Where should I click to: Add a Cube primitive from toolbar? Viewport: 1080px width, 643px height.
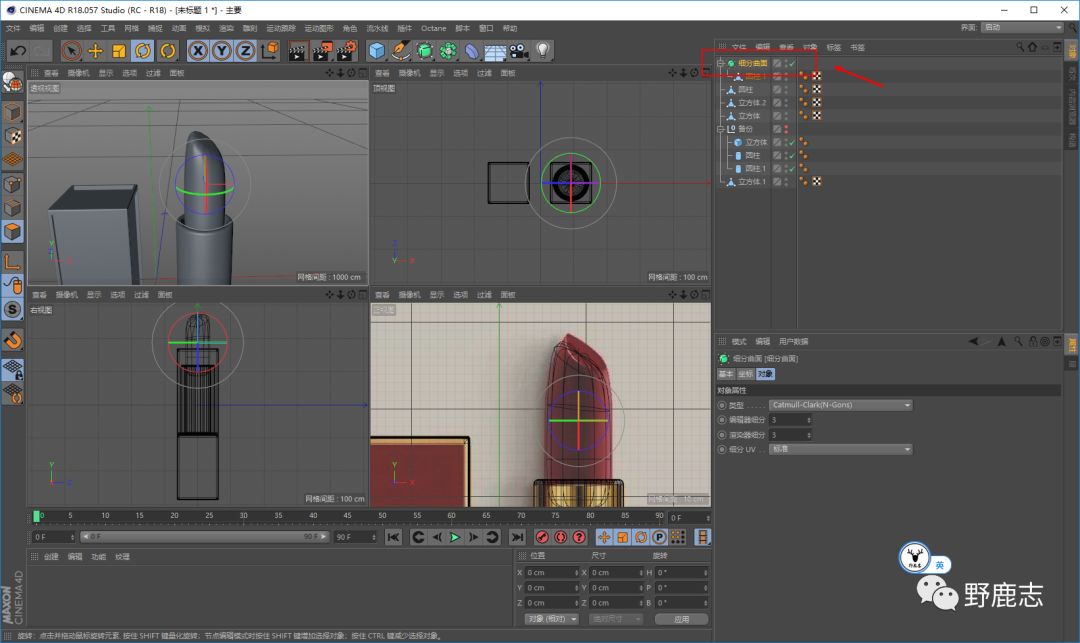(x=377, y=50)
